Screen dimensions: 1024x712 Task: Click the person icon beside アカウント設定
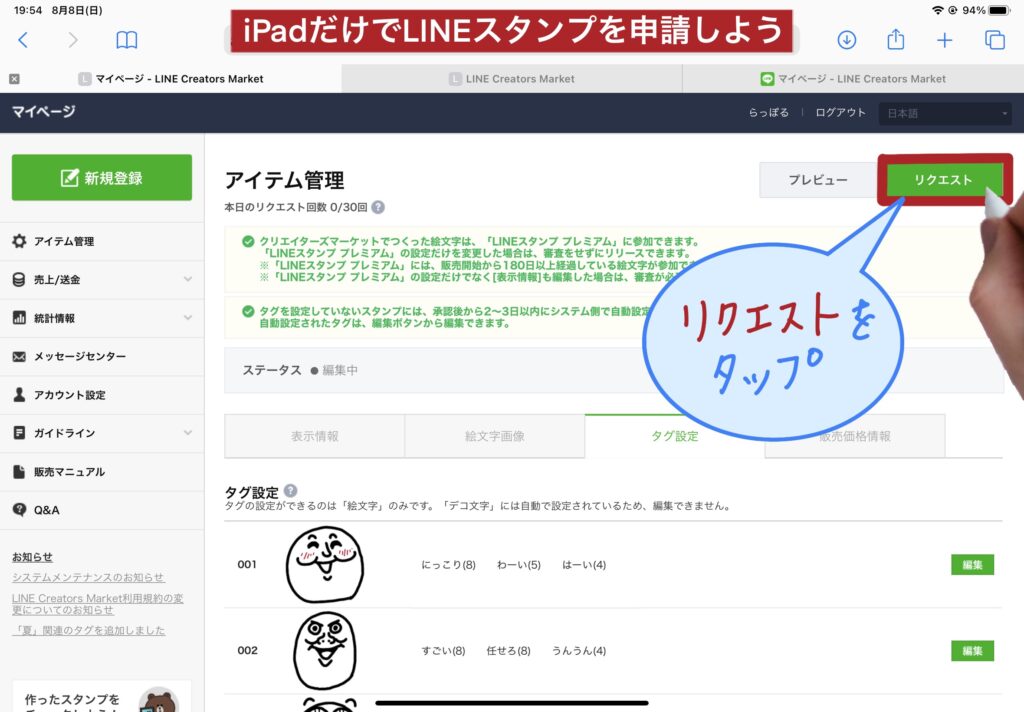click(x=20, y=395)
